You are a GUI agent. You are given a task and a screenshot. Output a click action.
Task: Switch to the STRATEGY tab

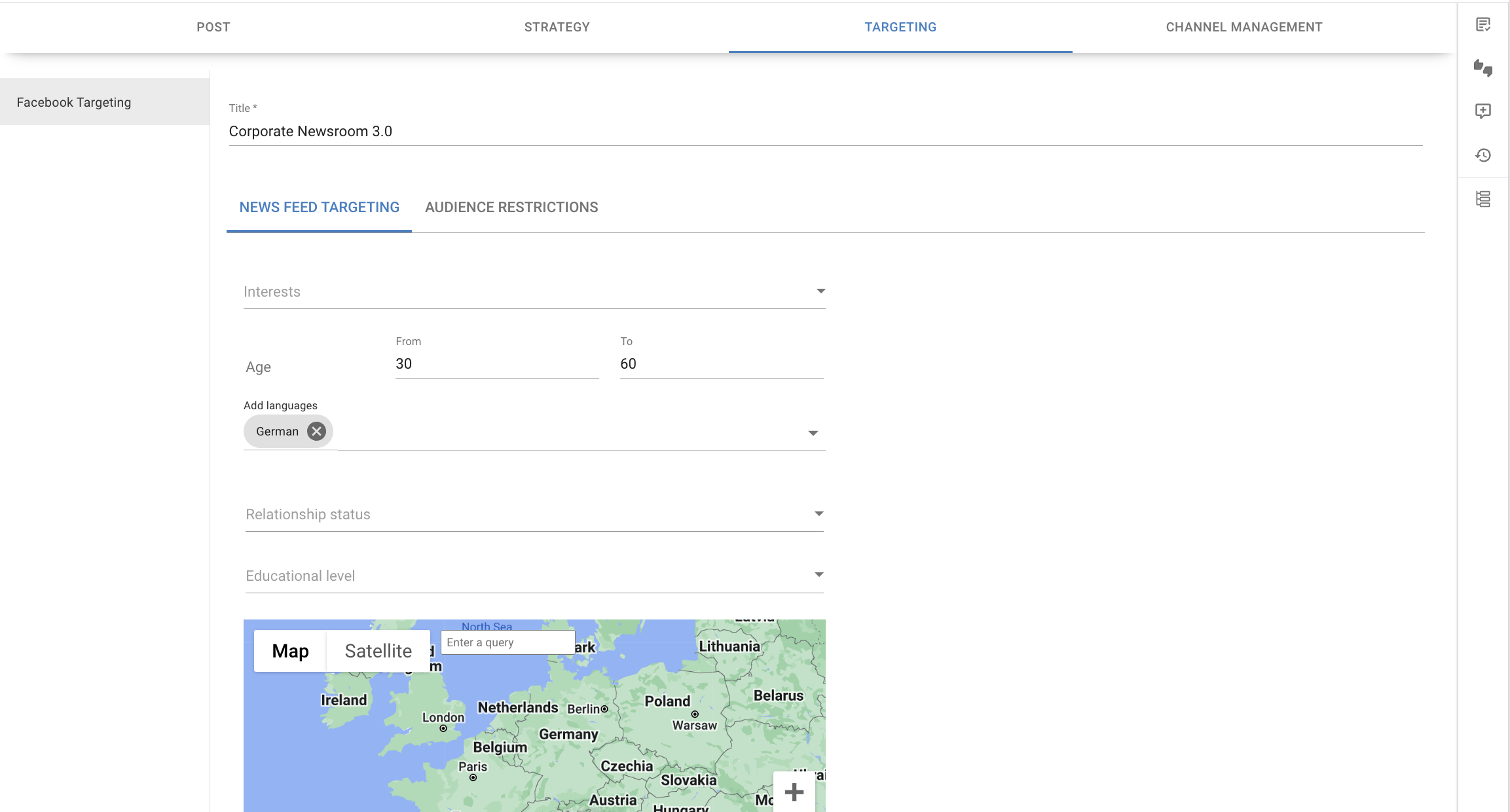(557, 27)
